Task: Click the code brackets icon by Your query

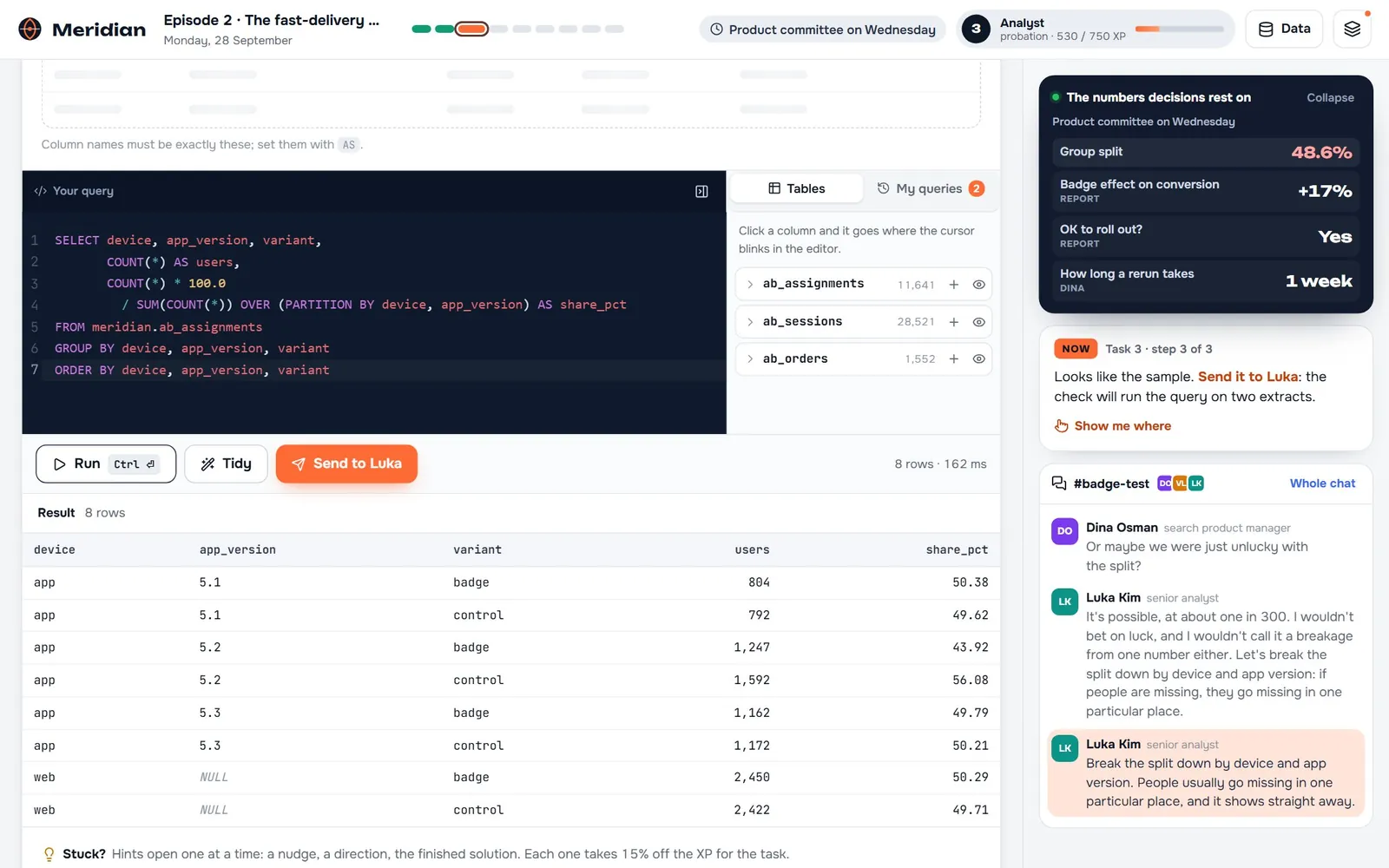Action: (x=40, y=191)
